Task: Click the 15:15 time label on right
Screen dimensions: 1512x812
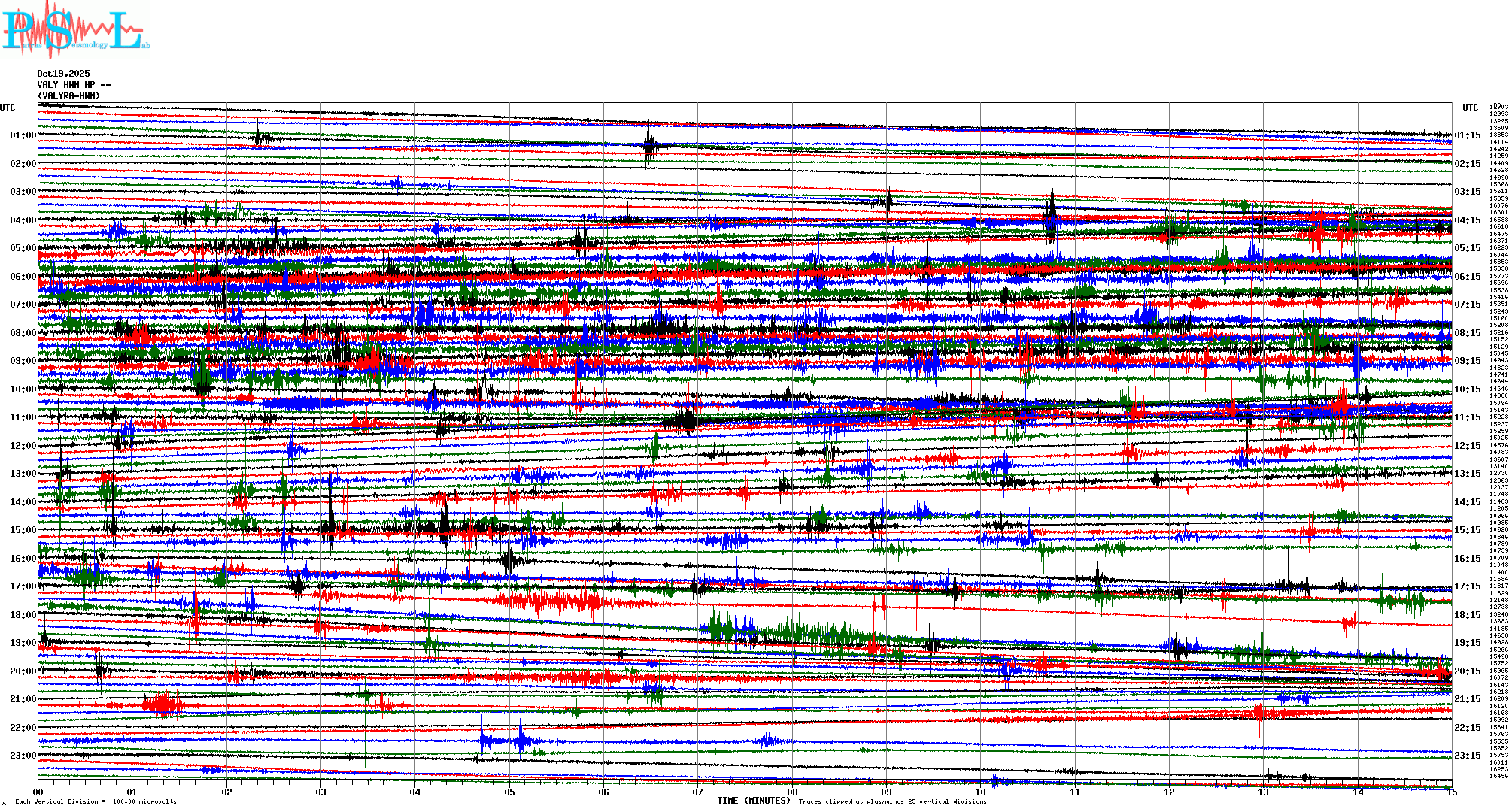Action: (x=1467, y=530)
